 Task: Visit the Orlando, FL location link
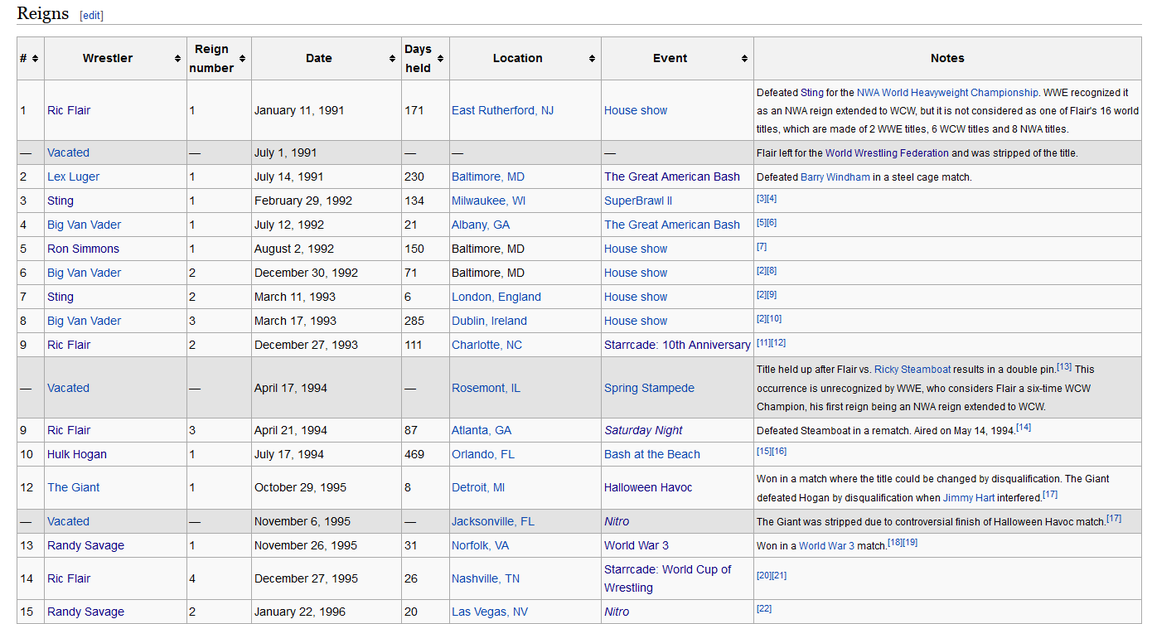click(483, 454)
